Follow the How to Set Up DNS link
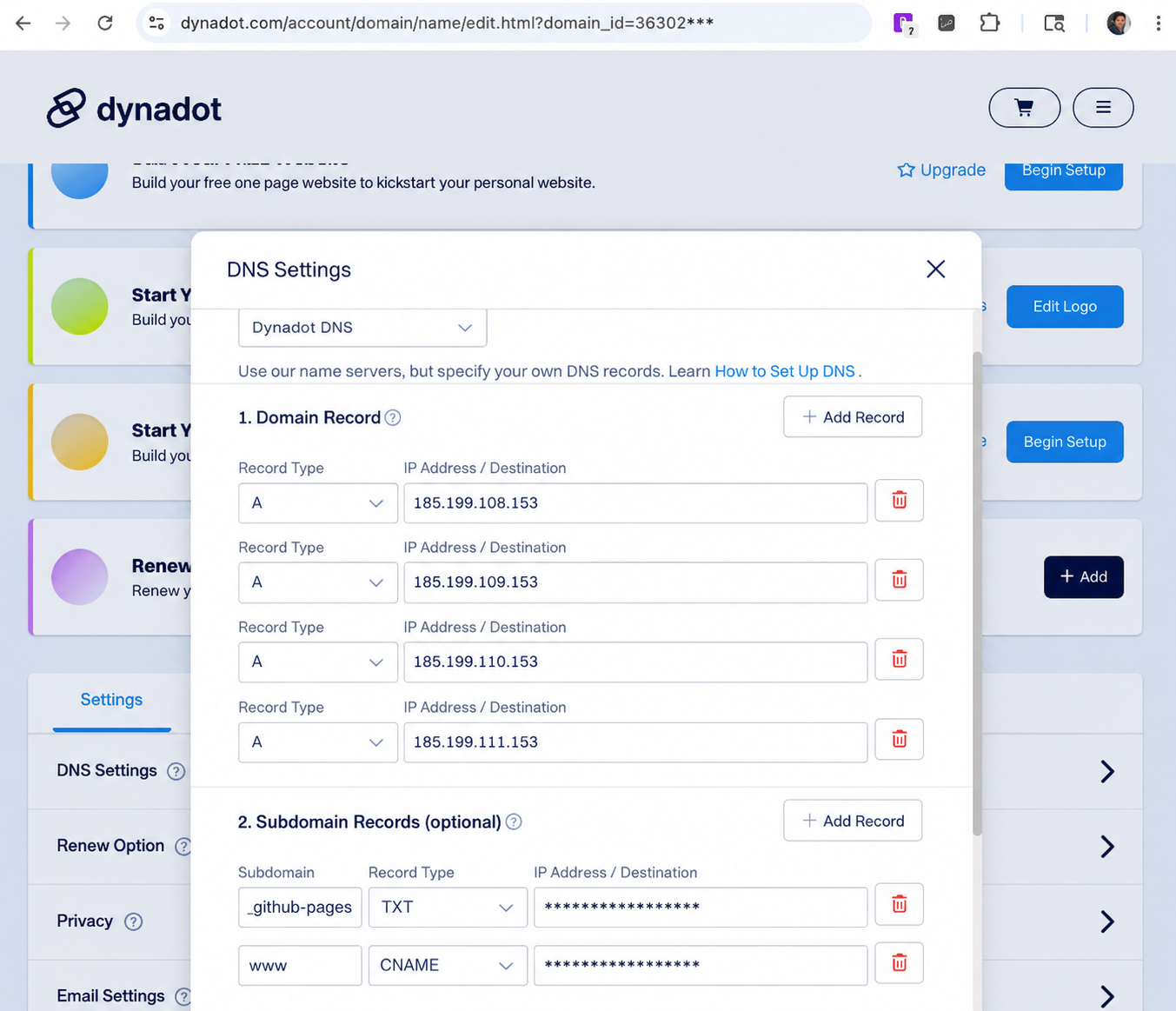 785,371
